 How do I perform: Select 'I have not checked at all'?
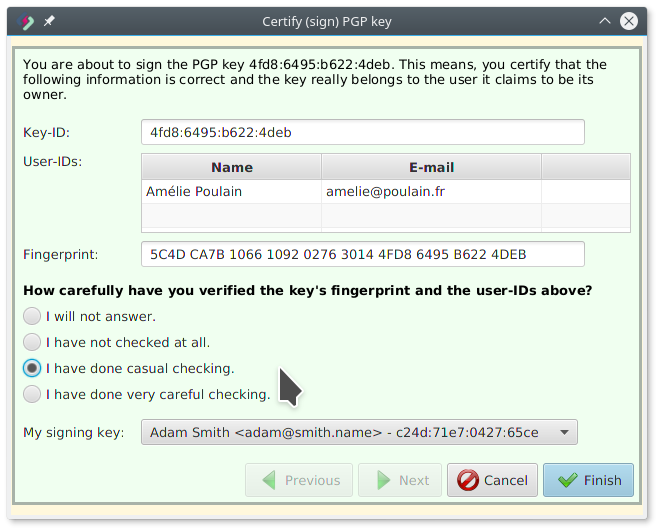pos(33,342)
